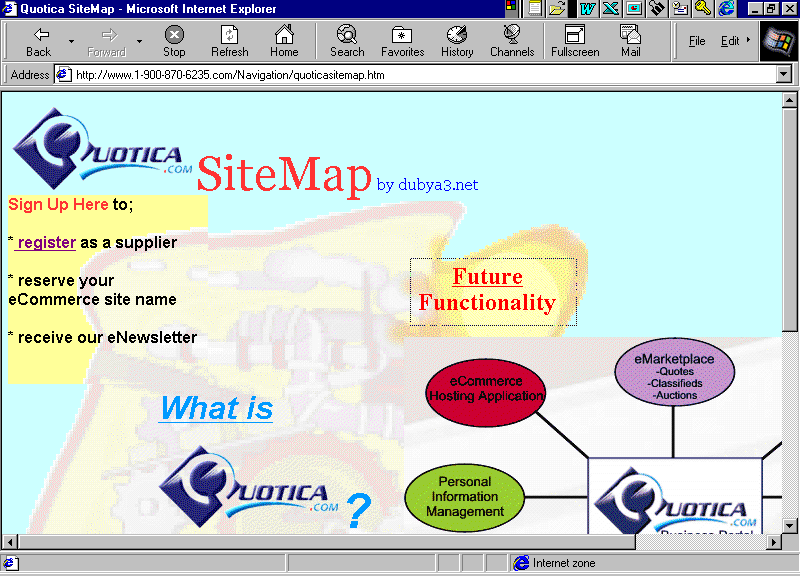The image size is (800, 576).
Task: Click the blue question mark graphic
Action: point(359,510)
